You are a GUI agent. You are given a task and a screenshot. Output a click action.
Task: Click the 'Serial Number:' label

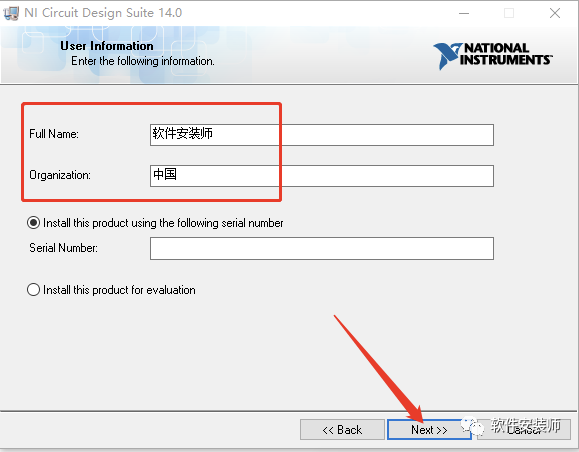tap(64, 248)
